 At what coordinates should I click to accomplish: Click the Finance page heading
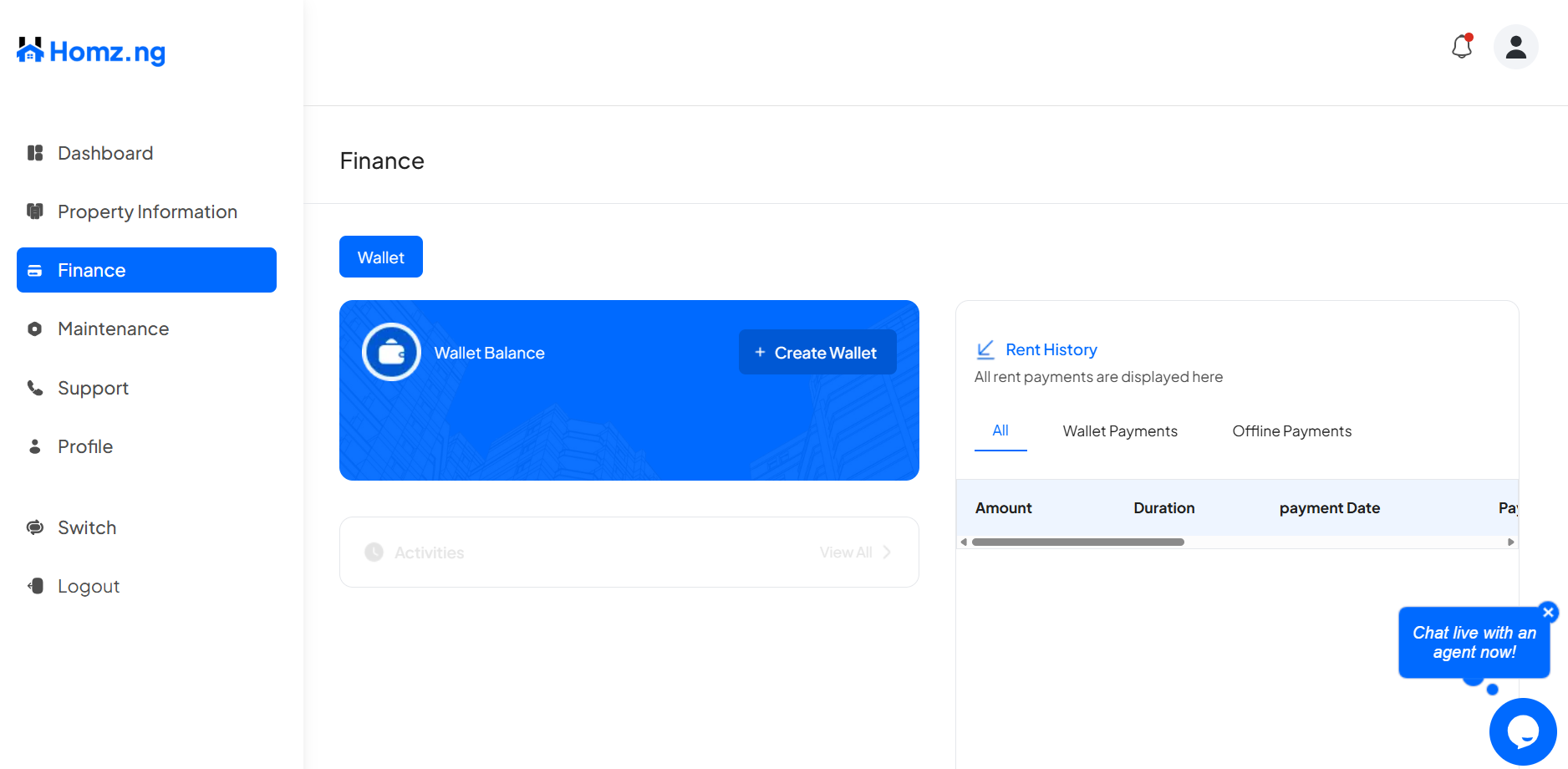(x=382, y=160)
